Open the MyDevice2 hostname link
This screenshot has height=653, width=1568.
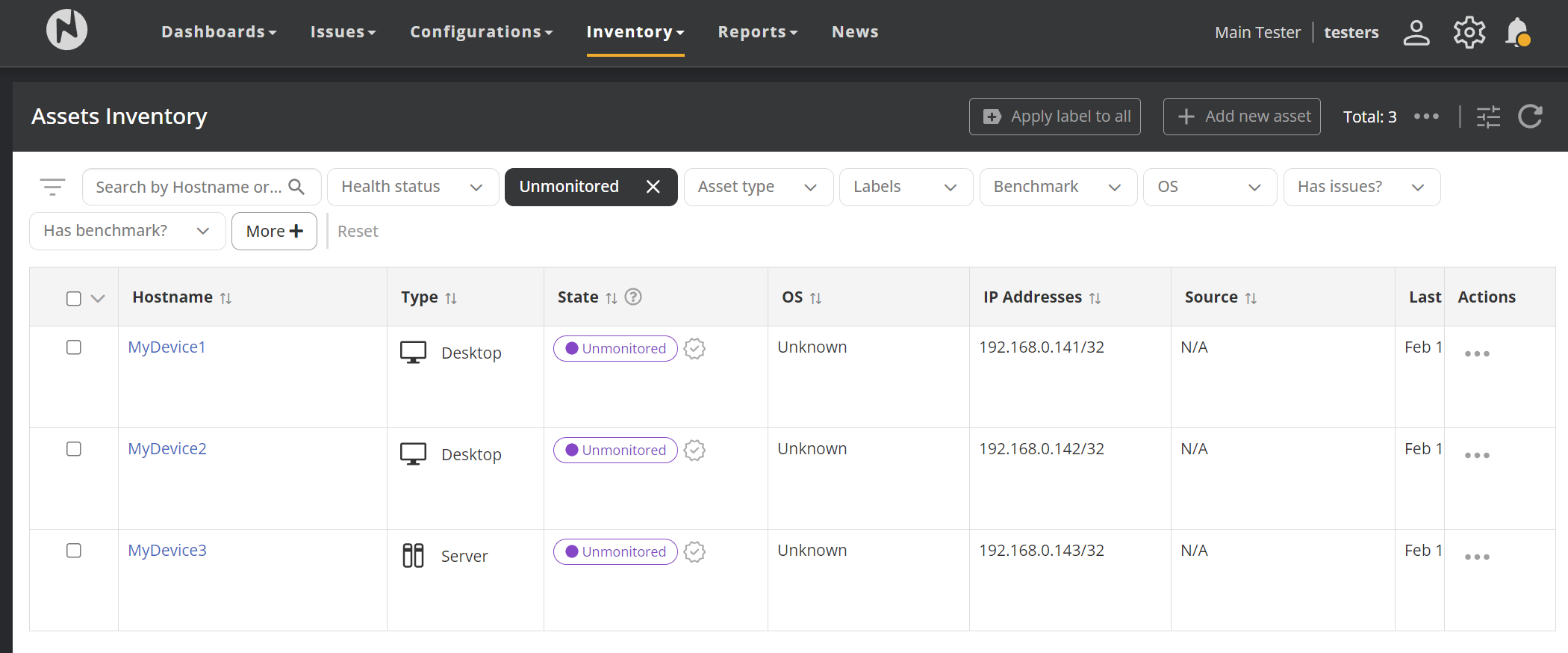click(x=167, y=449)
